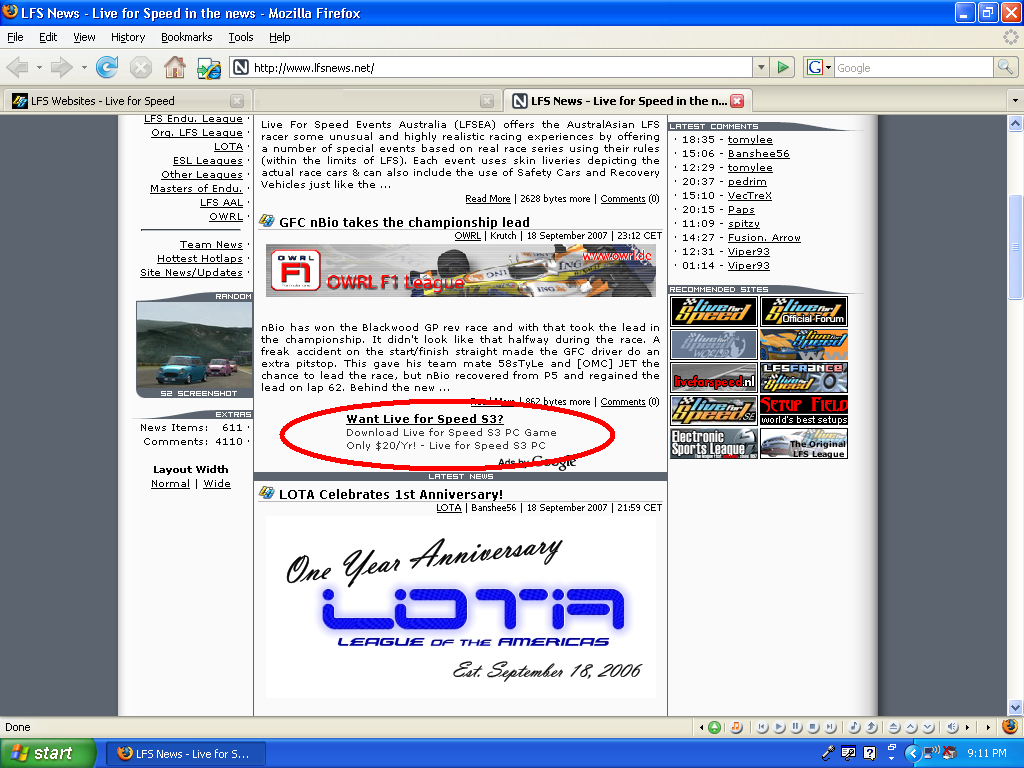The height and width of the screenshot is (768, 1024).
Task: Click the liveforspeed.nl site banner
Action: click(x=714, y=377)
